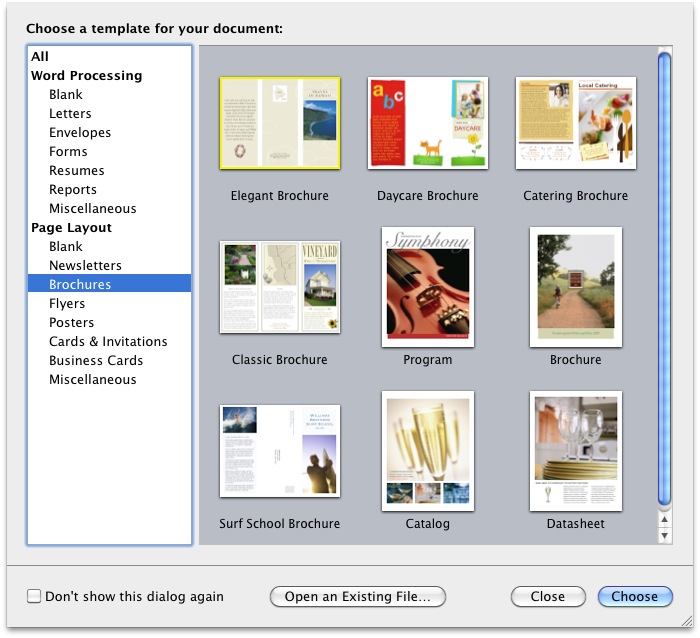Click the blue vertical scrollbar thumb
This screenshot has height=638, width=700.
[x=665, y=279]
